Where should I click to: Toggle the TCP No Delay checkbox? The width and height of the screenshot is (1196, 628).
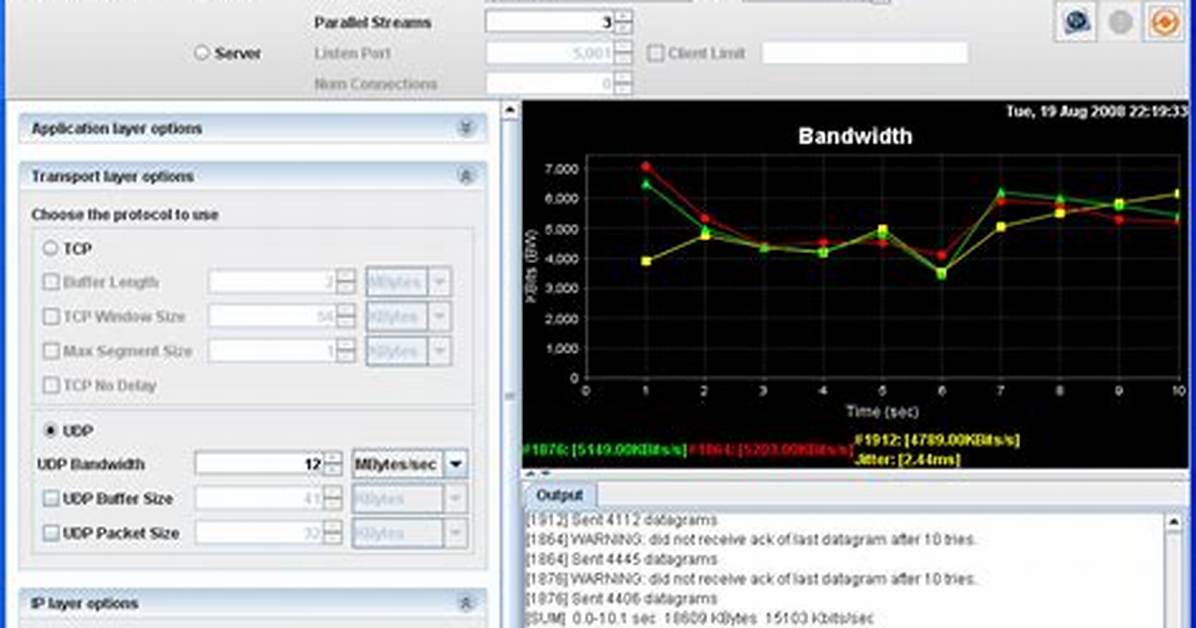click(51, 385)
